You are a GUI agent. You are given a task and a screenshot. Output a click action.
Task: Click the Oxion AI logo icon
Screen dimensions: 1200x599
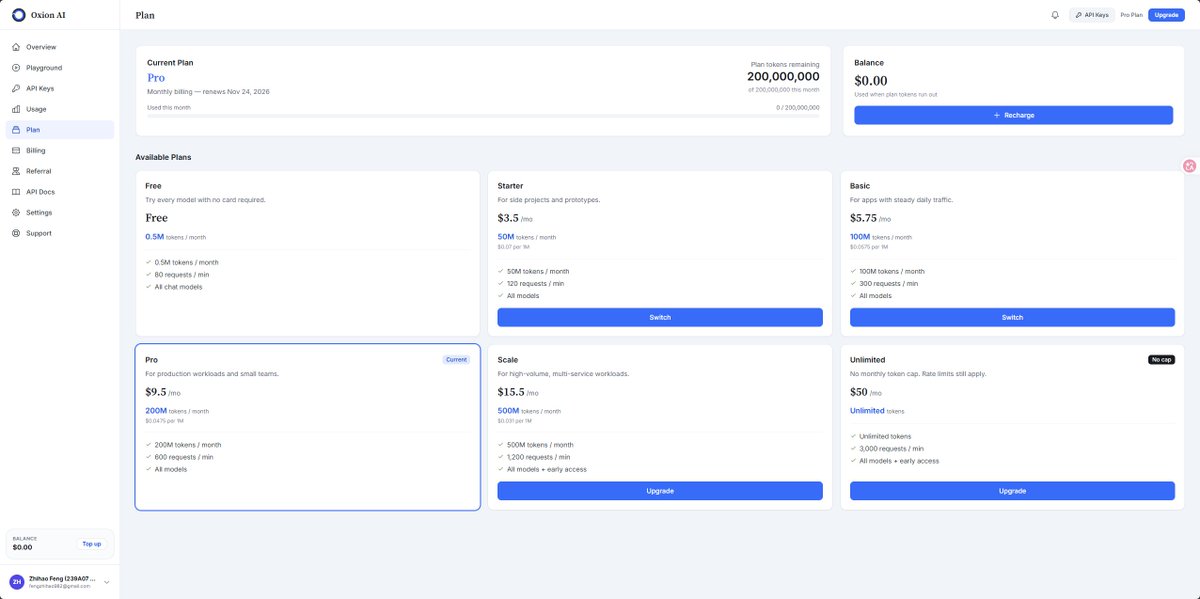18,15
